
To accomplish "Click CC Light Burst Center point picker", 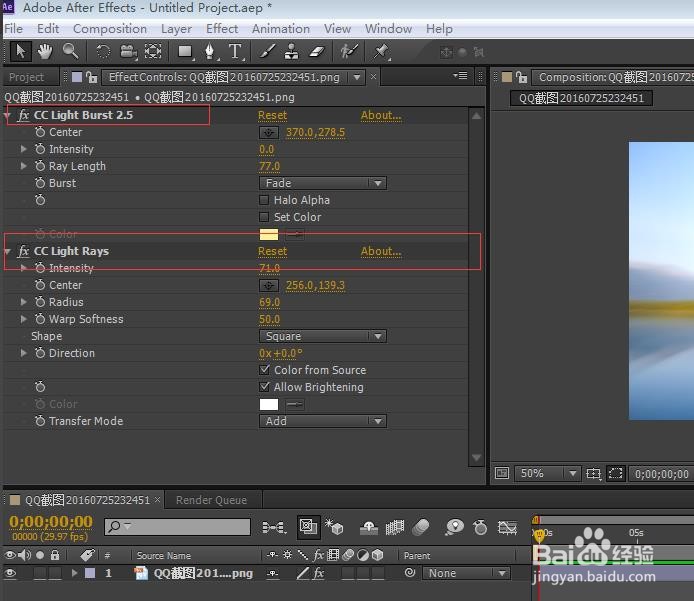I will click(269, 132).
